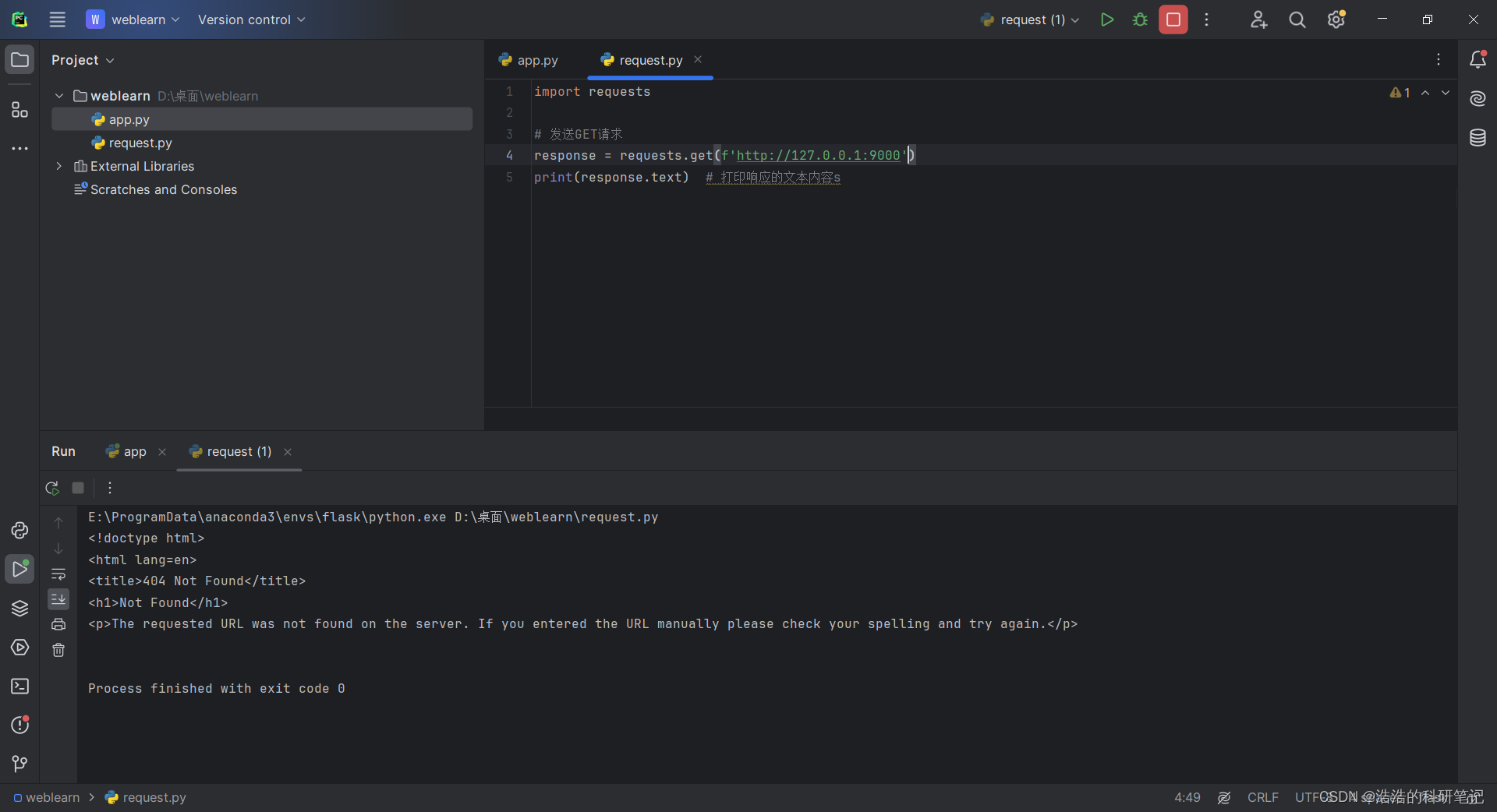Print the console output
The height and width of the screenshot is (812, 1497).
58,624
